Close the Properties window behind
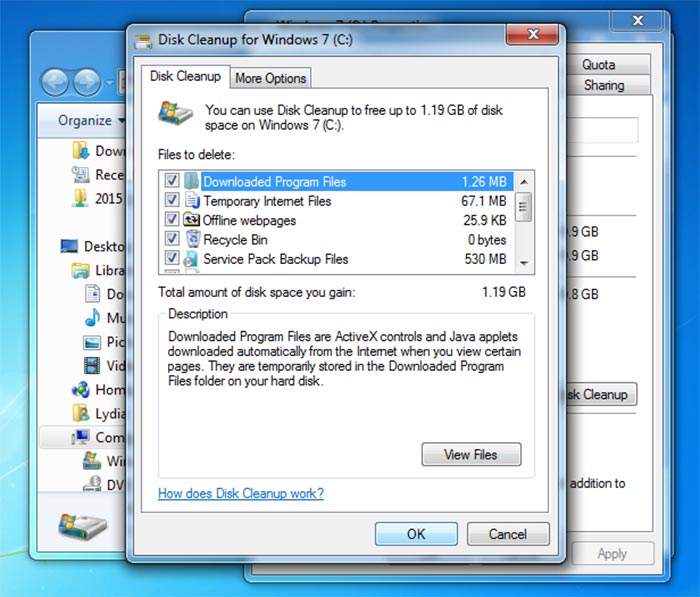This screenshot has height=597, width=700. coord(638,21)
